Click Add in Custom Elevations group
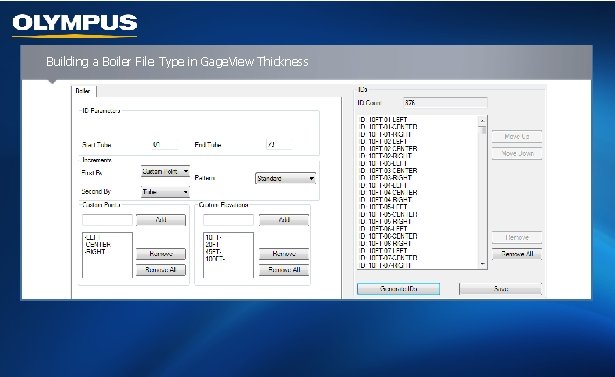This screenshot has height=377, width=615. click(x=284, y=220)
